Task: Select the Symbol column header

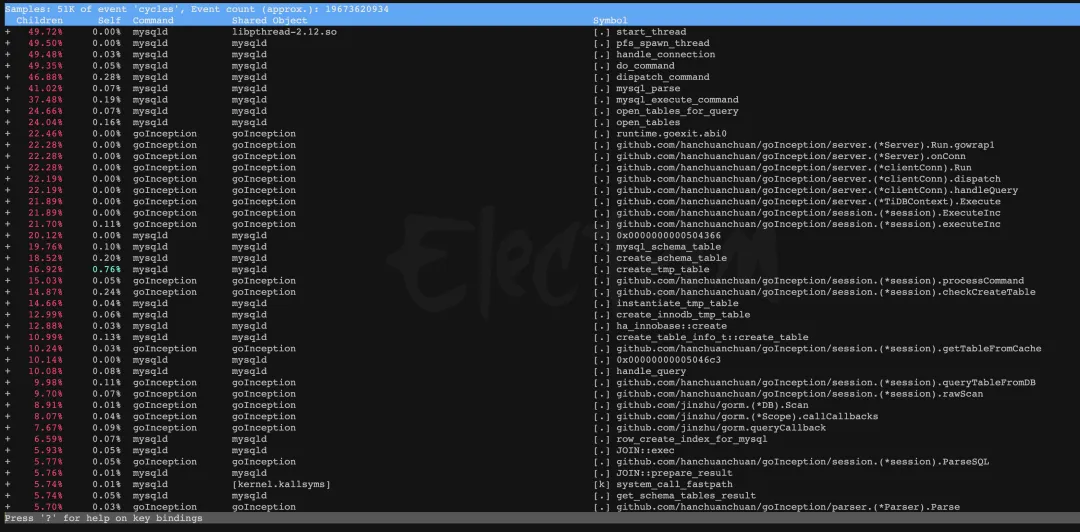Action: [610, 20]
